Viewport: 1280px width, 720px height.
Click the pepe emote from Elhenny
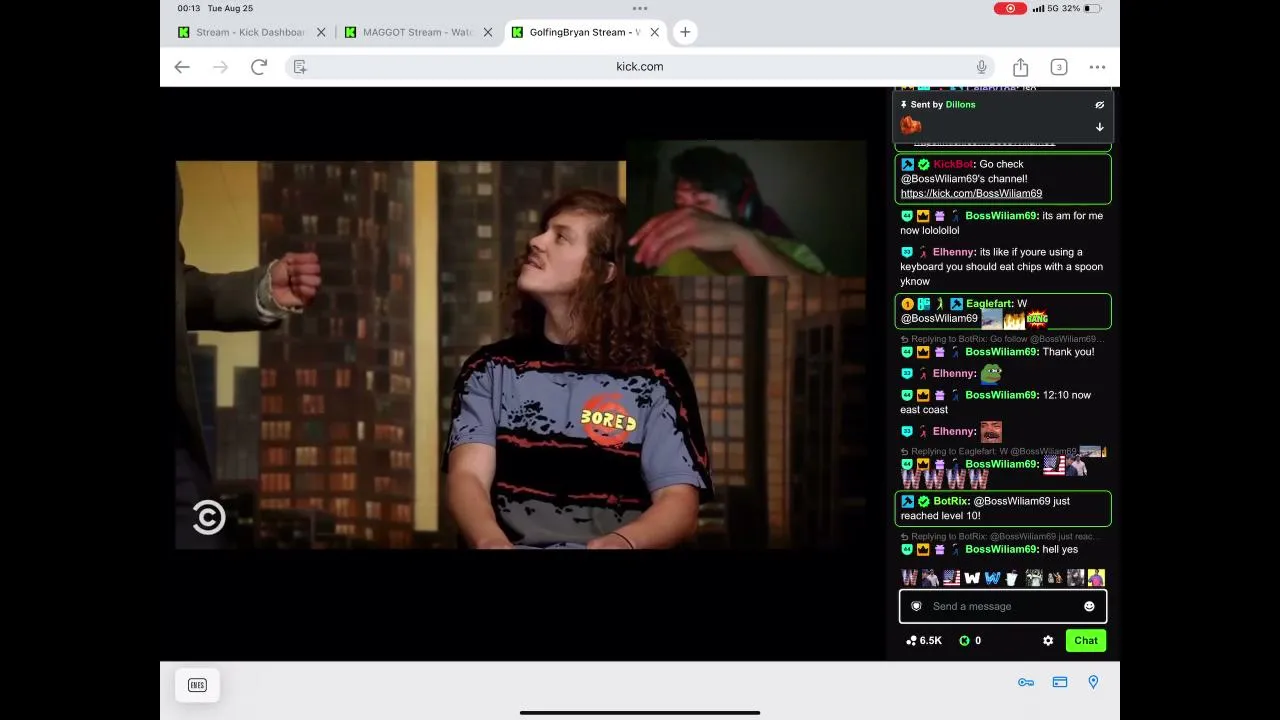[990, 374]
